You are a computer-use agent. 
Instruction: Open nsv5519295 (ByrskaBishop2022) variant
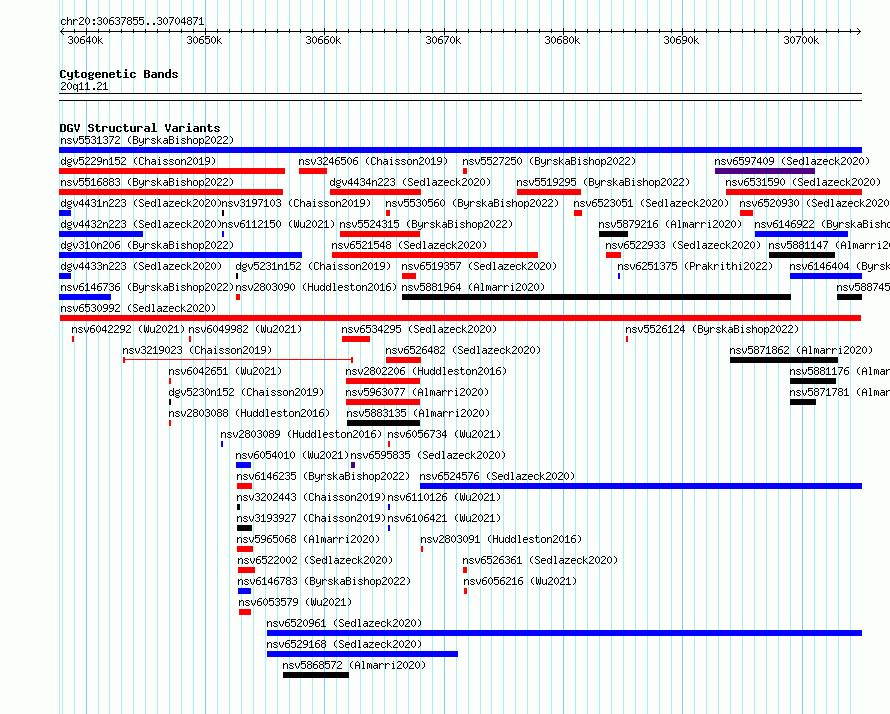point(603,182)
